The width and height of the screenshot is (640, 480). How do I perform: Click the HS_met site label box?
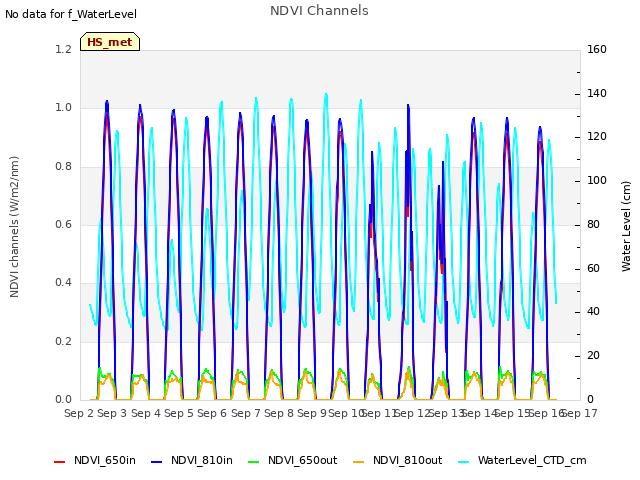point(110,42)
